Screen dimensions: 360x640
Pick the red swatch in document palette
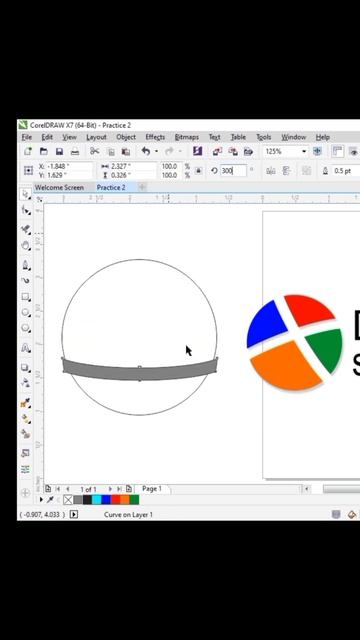pyautogui.click(x=116, y=500)
